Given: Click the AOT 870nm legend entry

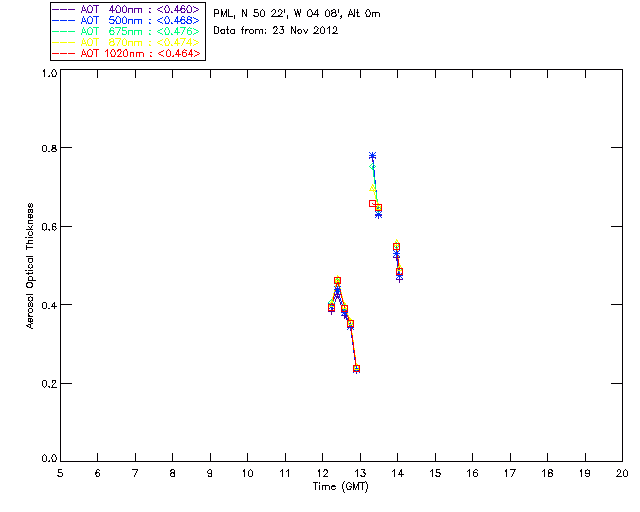Looking at the screenshot, I should [x=126, y=42].
